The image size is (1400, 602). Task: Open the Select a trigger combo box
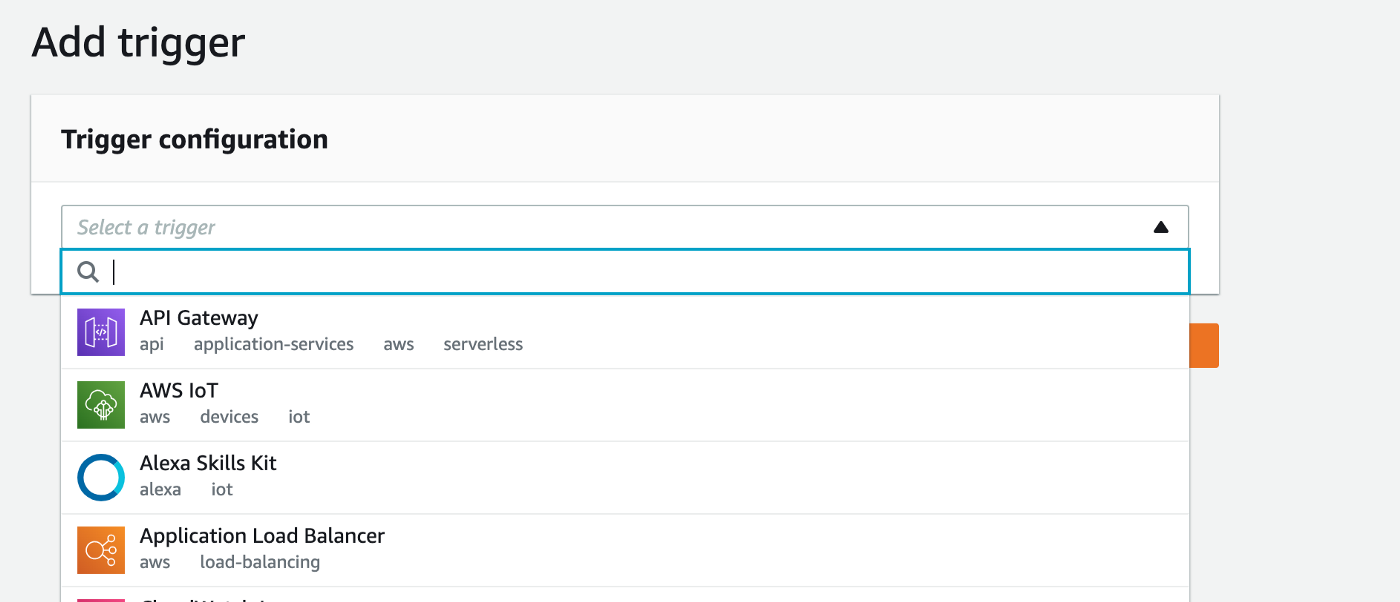coord(625,227)
